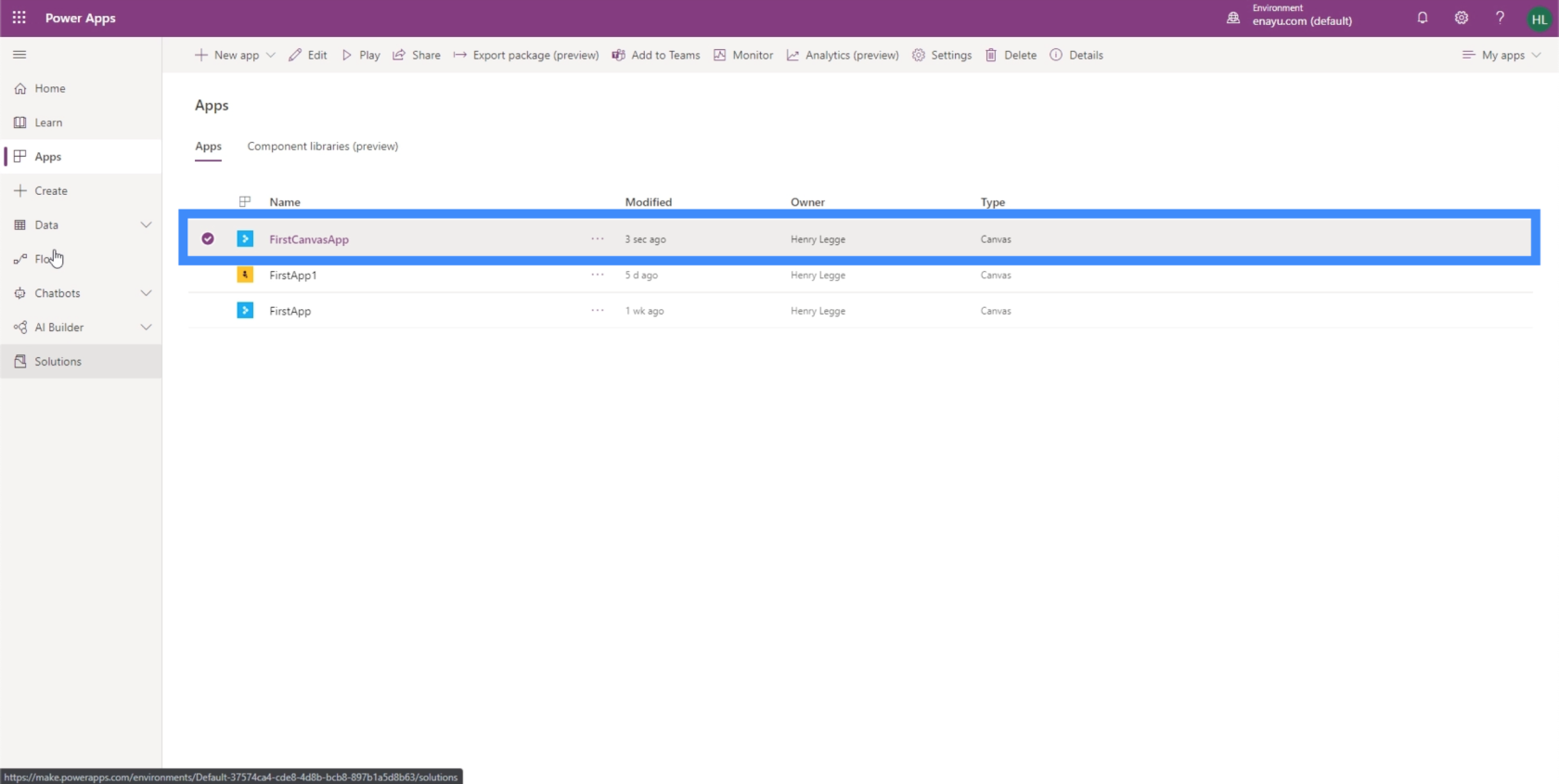Open Flows in sidebar
This screenshot has width=1559, height=784.
coord(81,259)
